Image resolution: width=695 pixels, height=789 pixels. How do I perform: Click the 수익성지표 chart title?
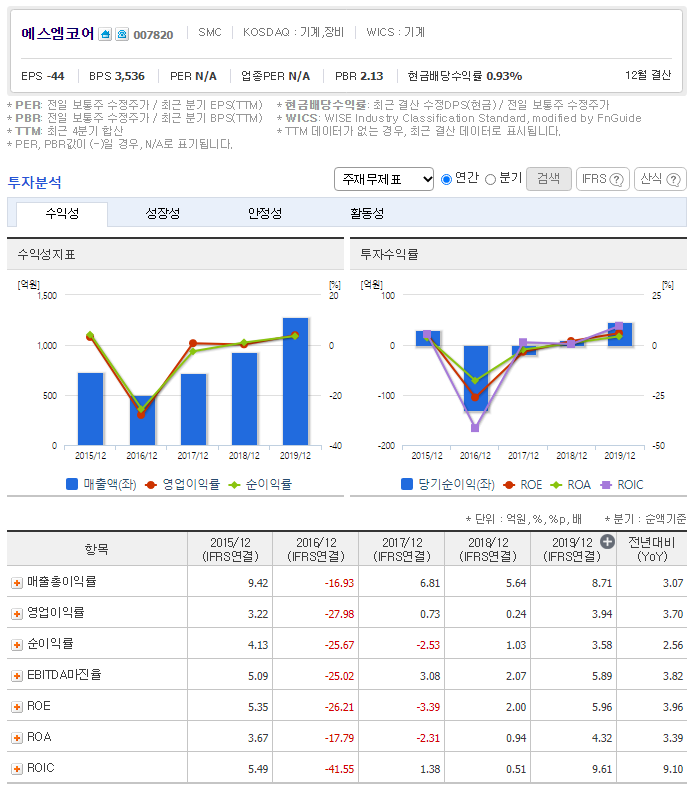click(x=46, y=255)
